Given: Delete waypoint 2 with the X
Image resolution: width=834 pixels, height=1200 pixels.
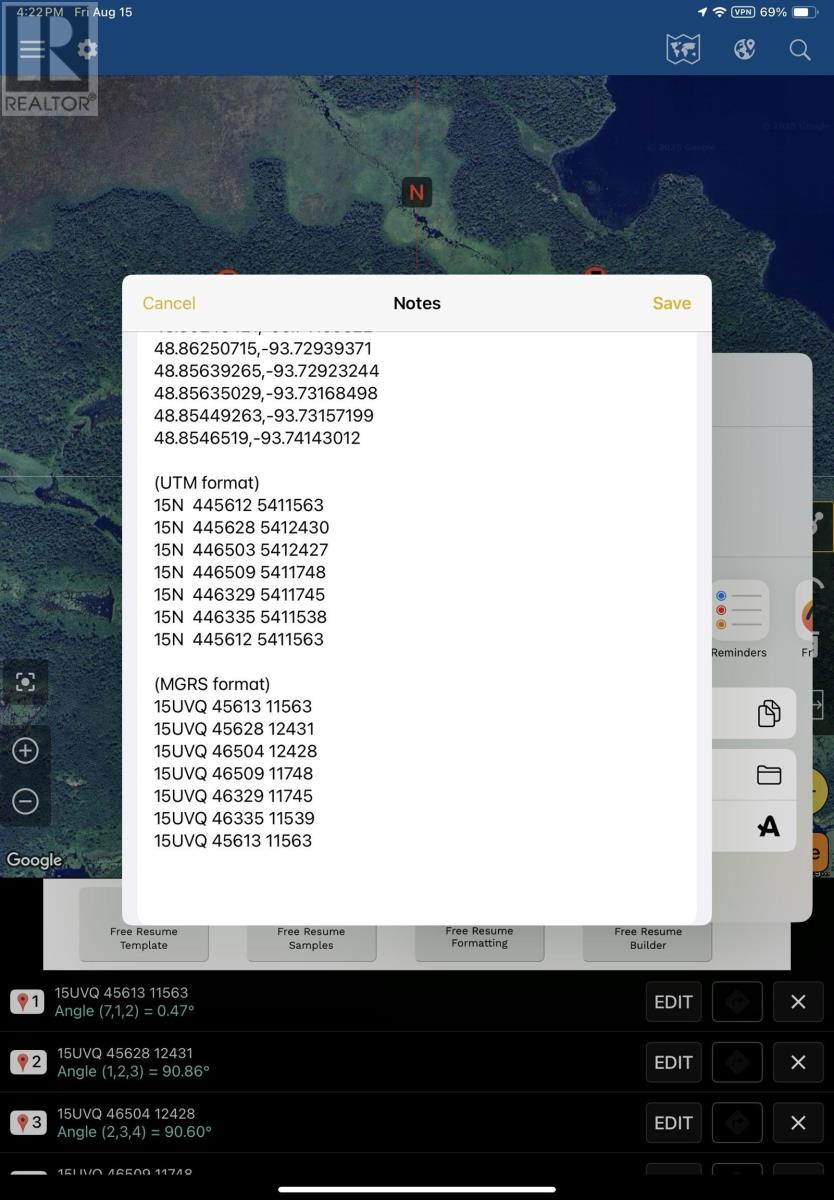Looking at the screenshot, I should 798,1062.
